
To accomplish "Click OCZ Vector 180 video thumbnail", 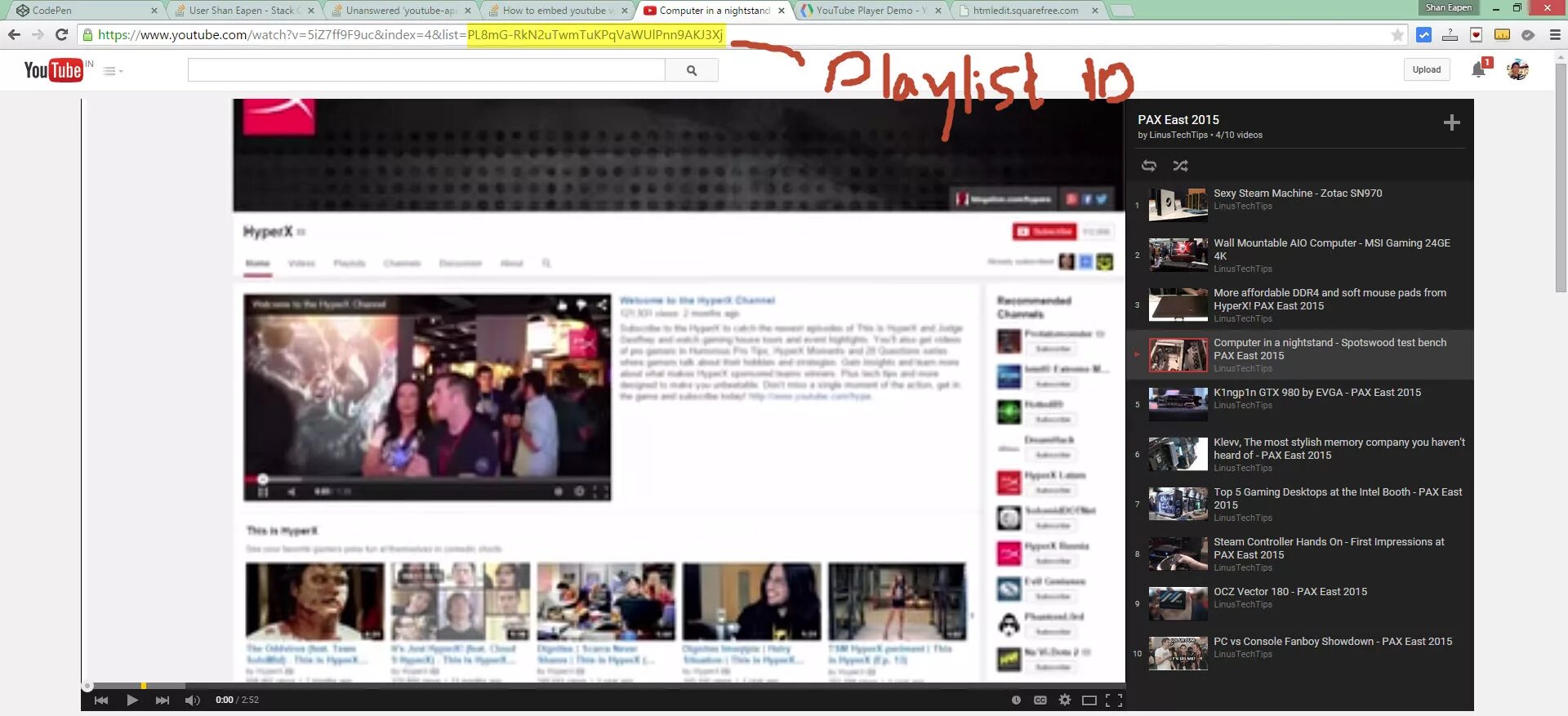I will [1178, 603].
